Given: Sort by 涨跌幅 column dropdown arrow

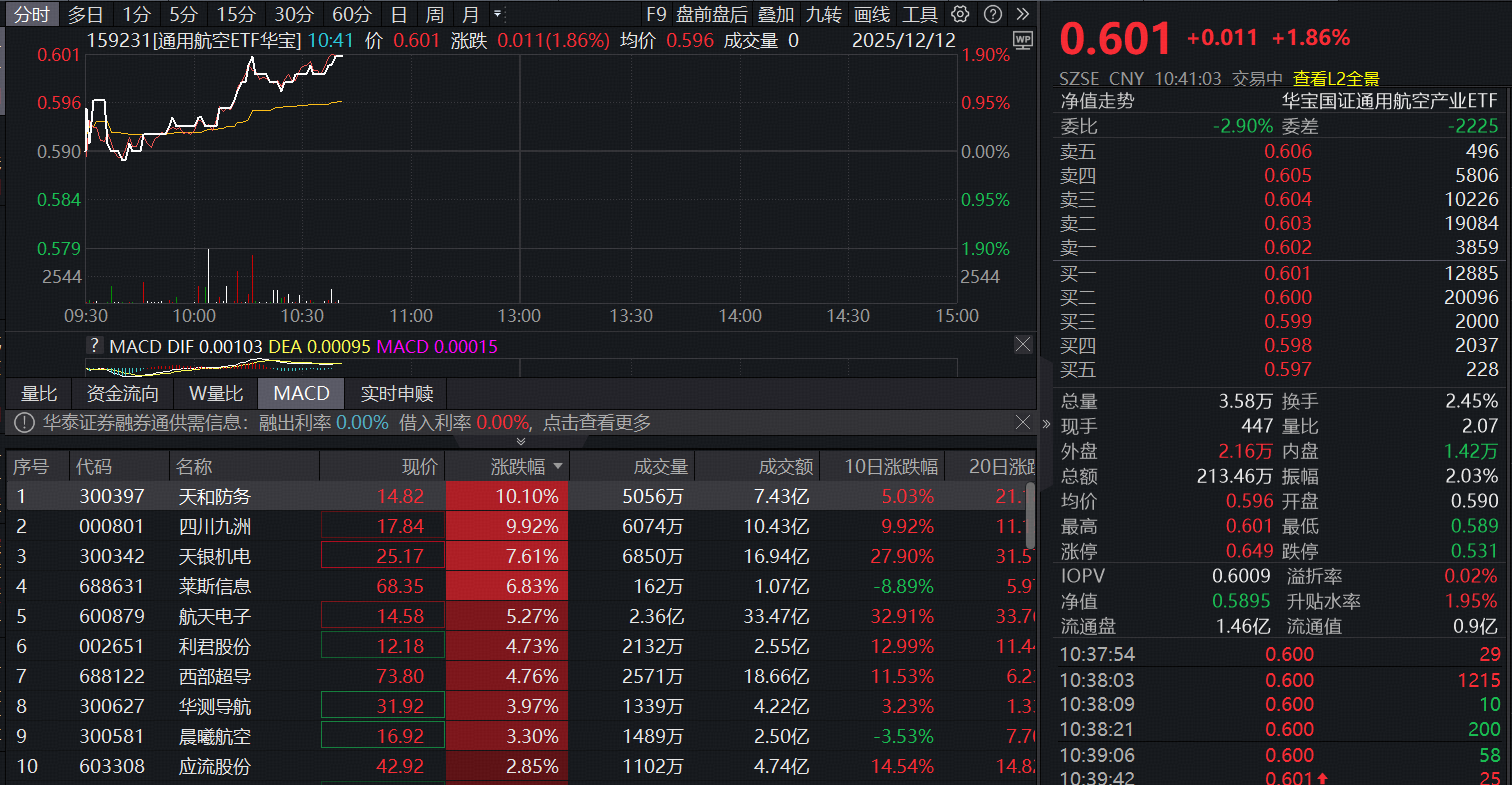Looking at the screenshot, I should point(557,467).
